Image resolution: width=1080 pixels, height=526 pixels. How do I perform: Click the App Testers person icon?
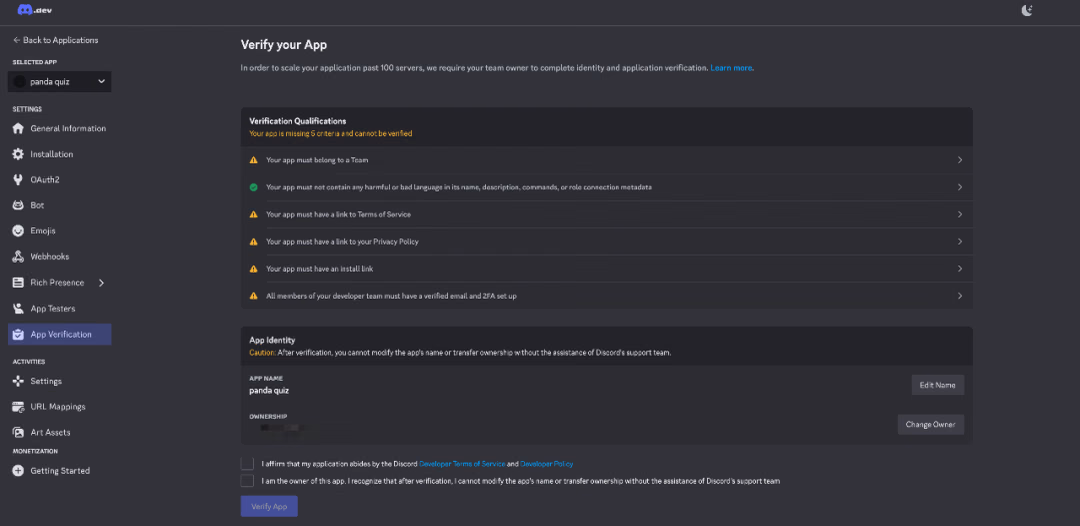point(19,308)
